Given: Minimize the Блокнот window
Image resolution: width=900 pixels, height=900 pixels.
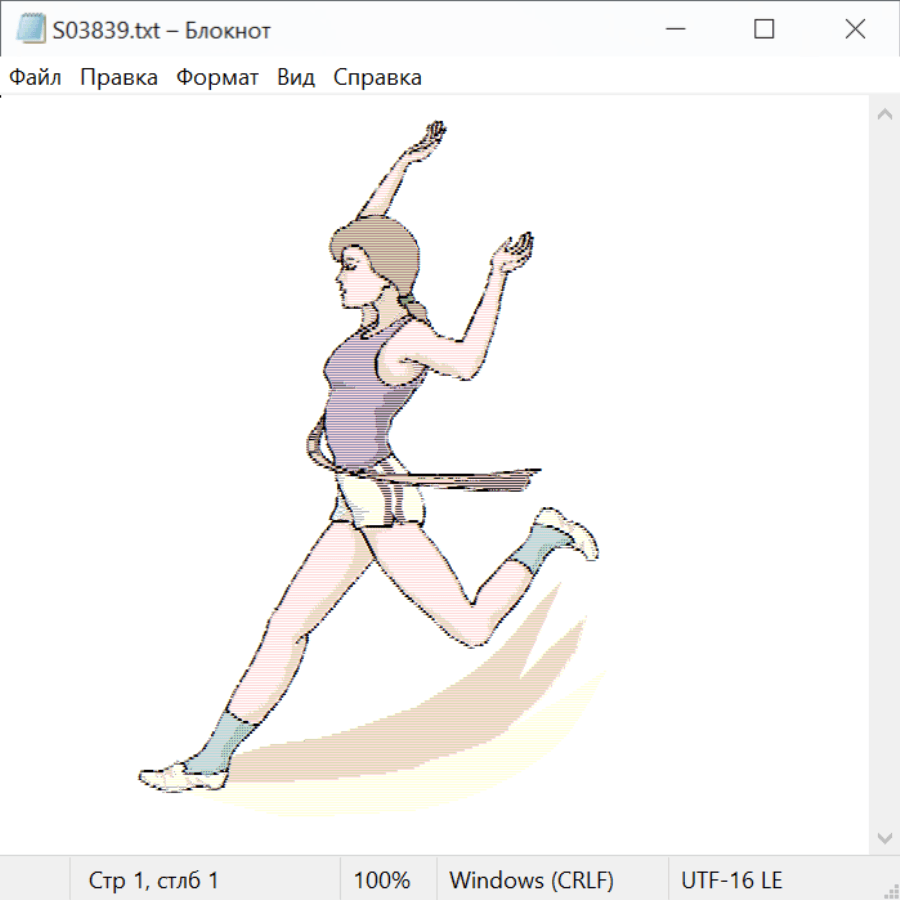Looking at the screenshot, I should pos(673,30).
